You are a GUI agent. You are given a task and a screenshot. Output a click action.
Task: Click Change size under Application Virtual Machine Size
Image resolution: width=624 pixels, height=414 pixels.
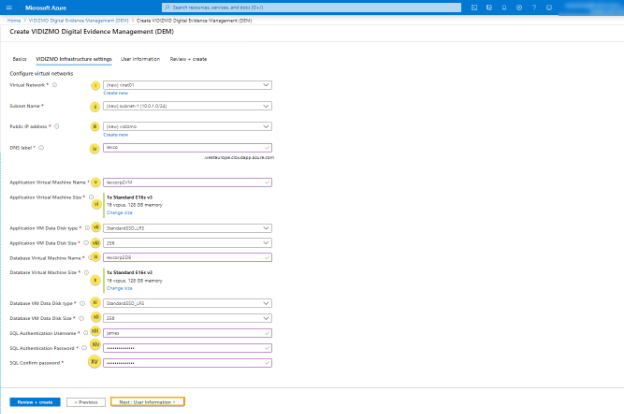[120, 213]
